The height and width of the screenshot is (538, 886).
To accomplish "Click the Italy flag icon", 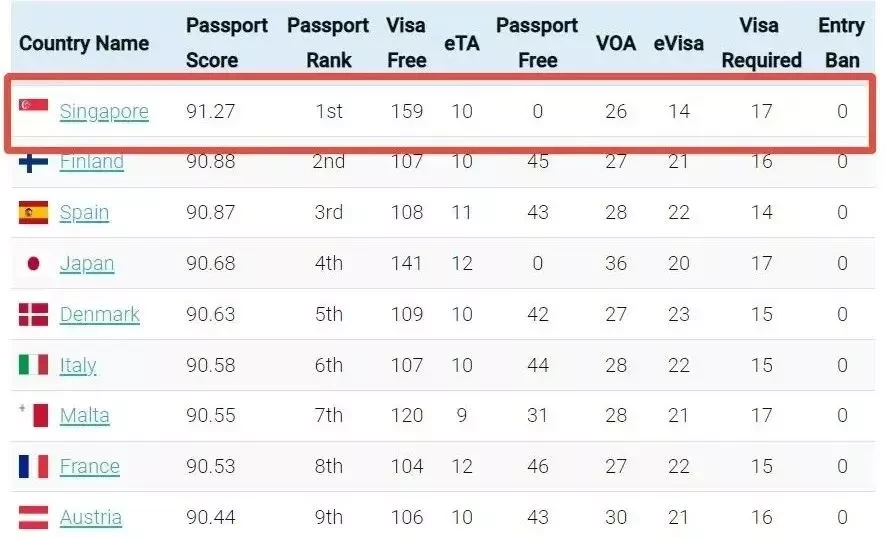I will tap(33, 365).
